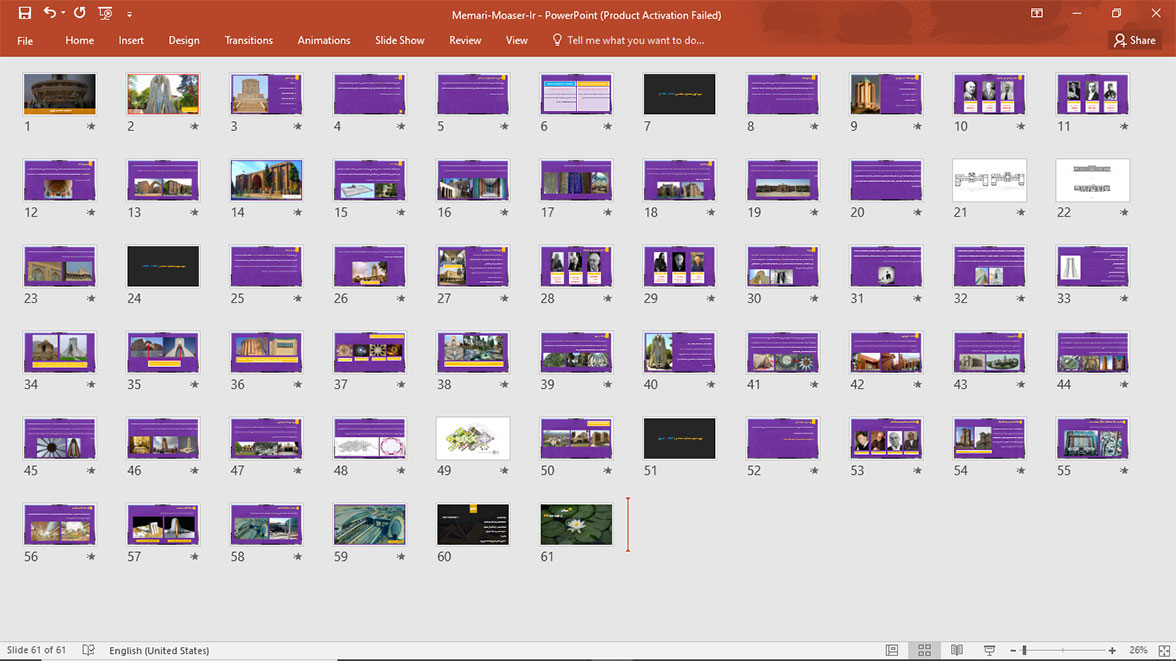The height and width of the screenshot is (661, 1176).
Task: Expand the Undo history dropdown arrow
Action: (62, 14)
